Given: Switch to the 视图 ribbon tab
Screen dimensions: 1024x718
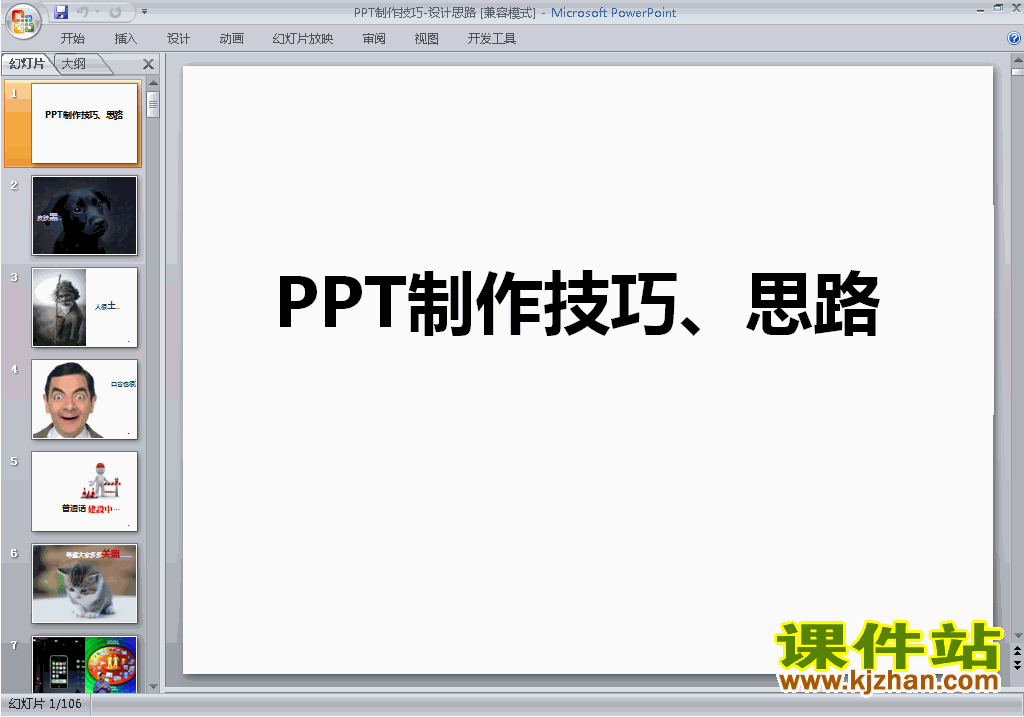Looking at the screenshot, I should coord(426,39).
